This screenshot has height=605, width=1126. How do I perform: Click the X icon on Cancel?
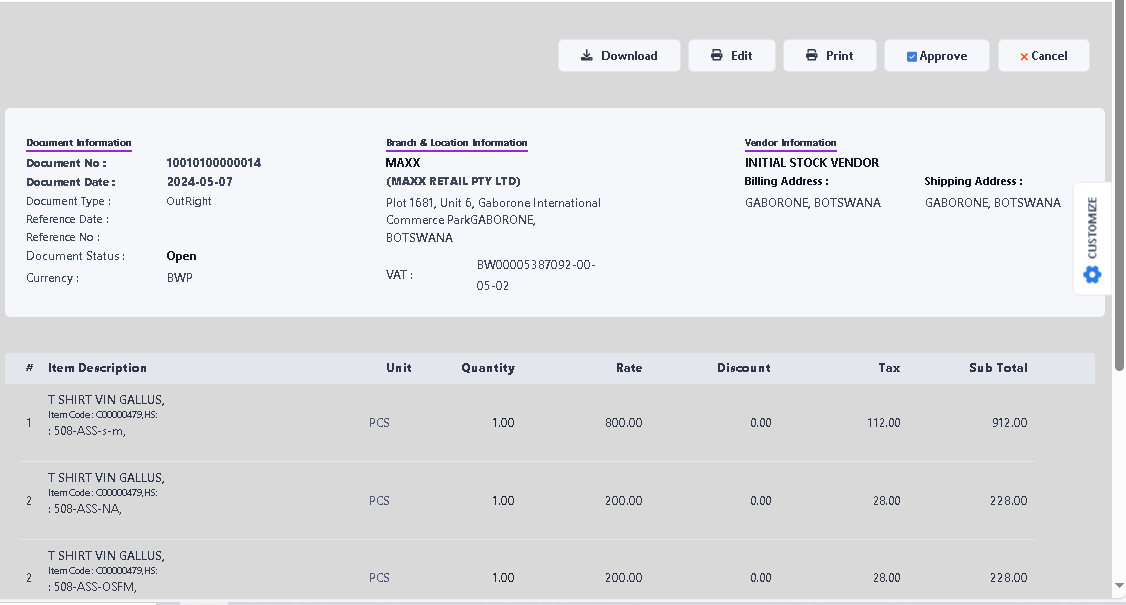(x=1024, y=57)
